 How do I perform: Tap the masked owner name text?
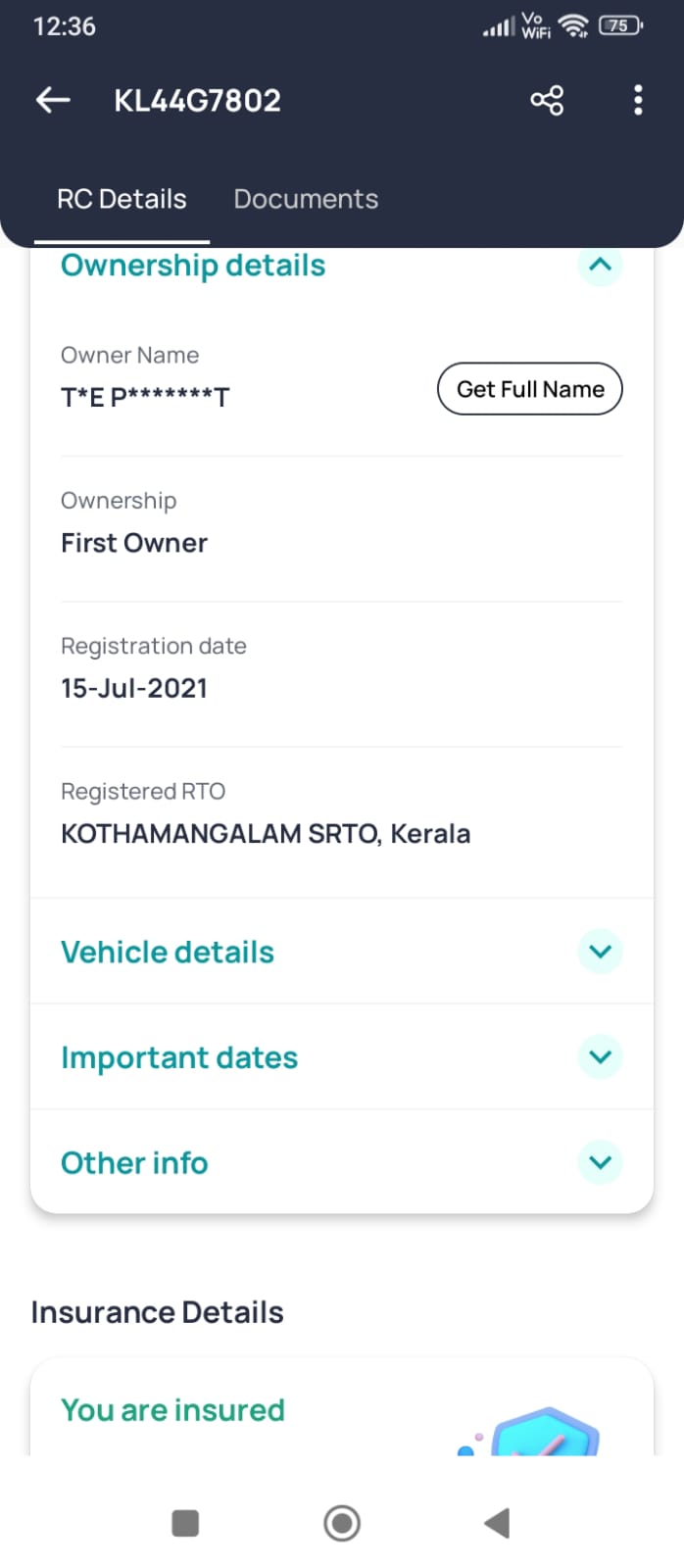tap(145, 397)
